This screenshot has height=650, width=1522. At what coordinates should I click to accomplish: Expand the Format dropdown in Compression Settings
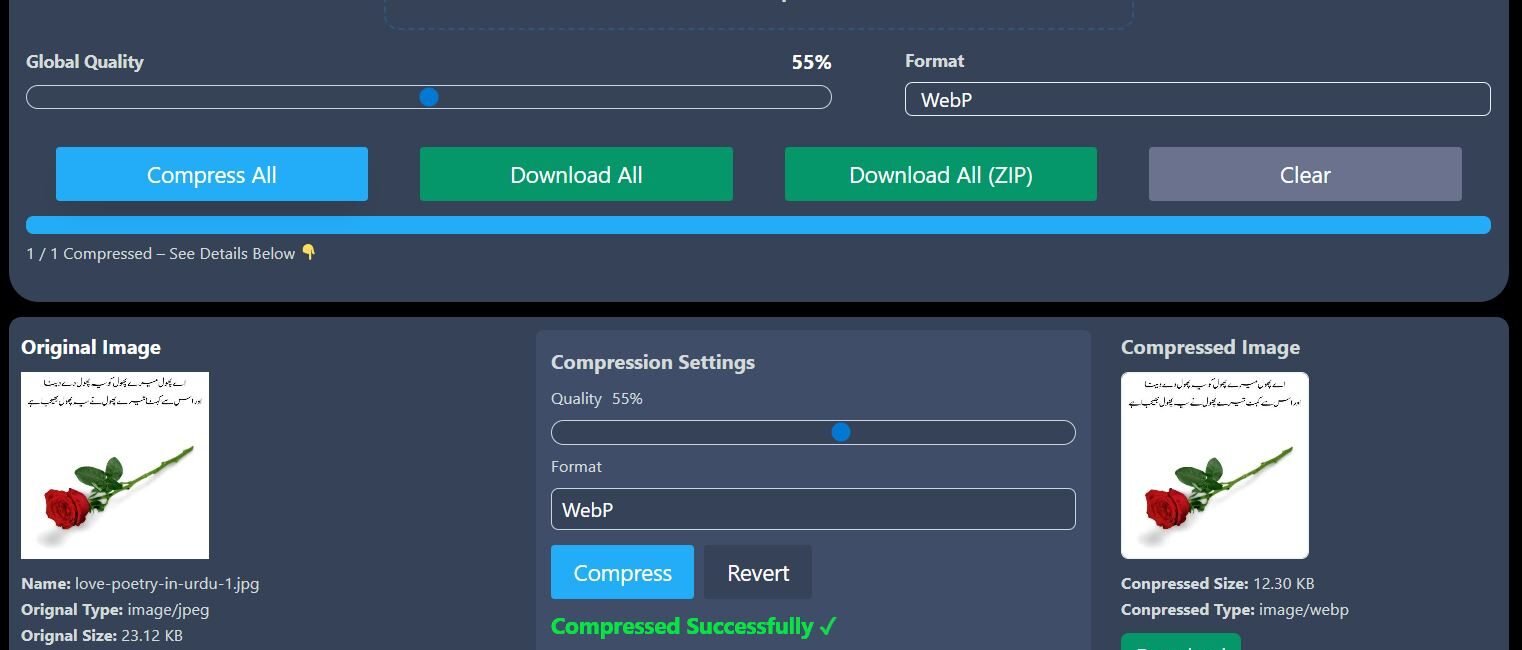click(813, 509)
